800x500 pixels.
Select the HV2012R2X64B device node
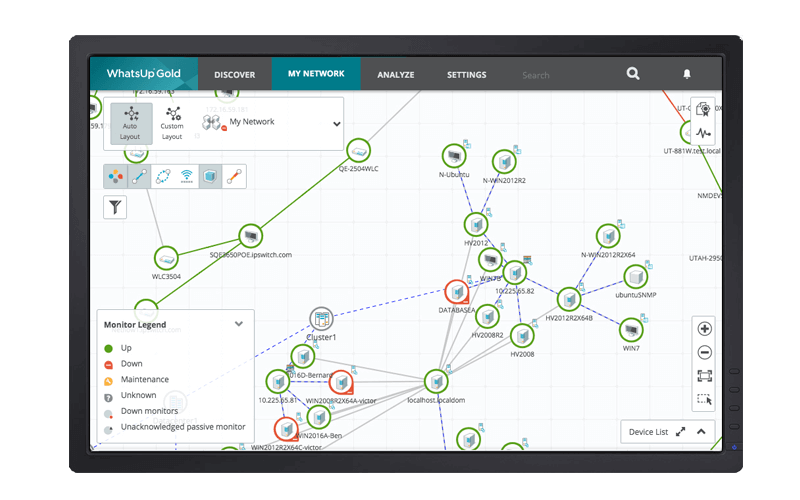[569, 299]
